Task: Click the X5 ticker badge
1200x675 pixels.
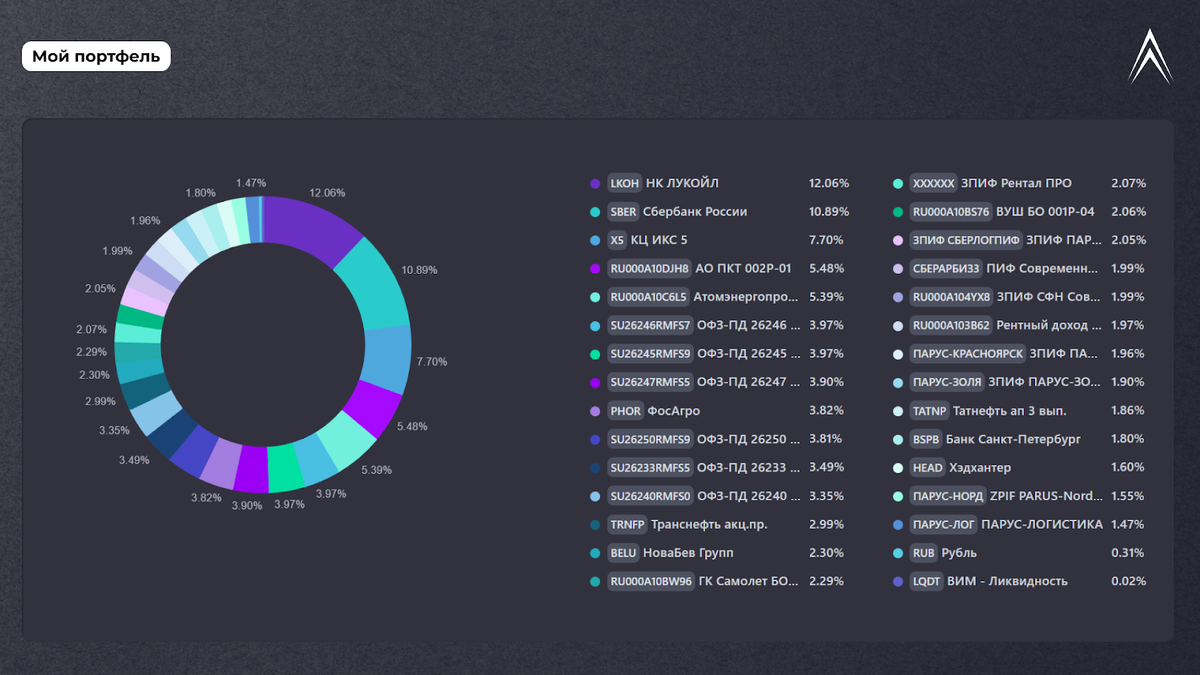Action: click(617, 240)
